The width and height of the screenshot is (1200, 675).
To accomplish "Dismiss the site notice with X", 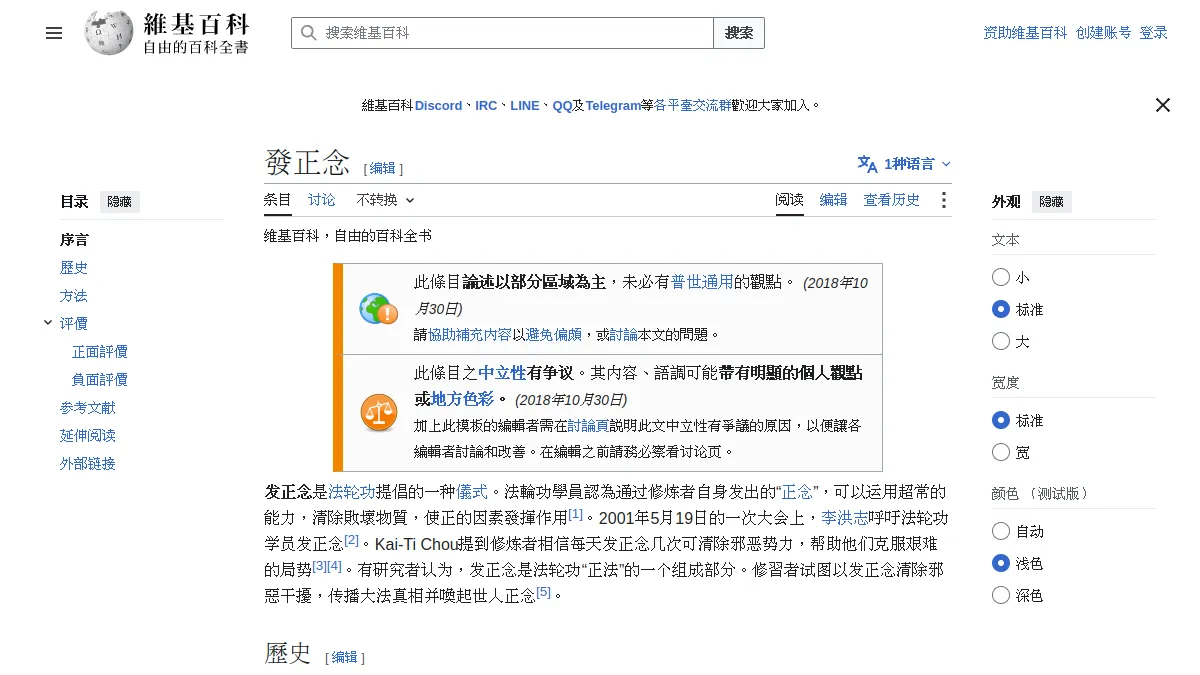I will pos(1162,105).
